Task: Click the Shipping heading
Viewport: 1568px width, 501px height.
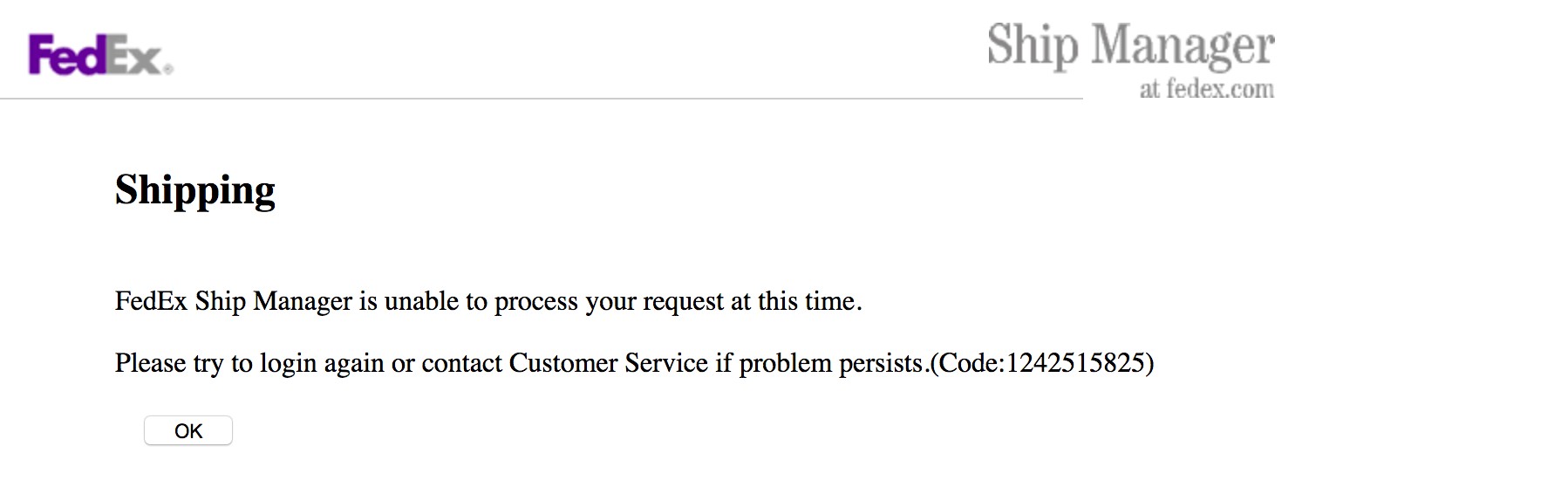Action: [195, 190]
